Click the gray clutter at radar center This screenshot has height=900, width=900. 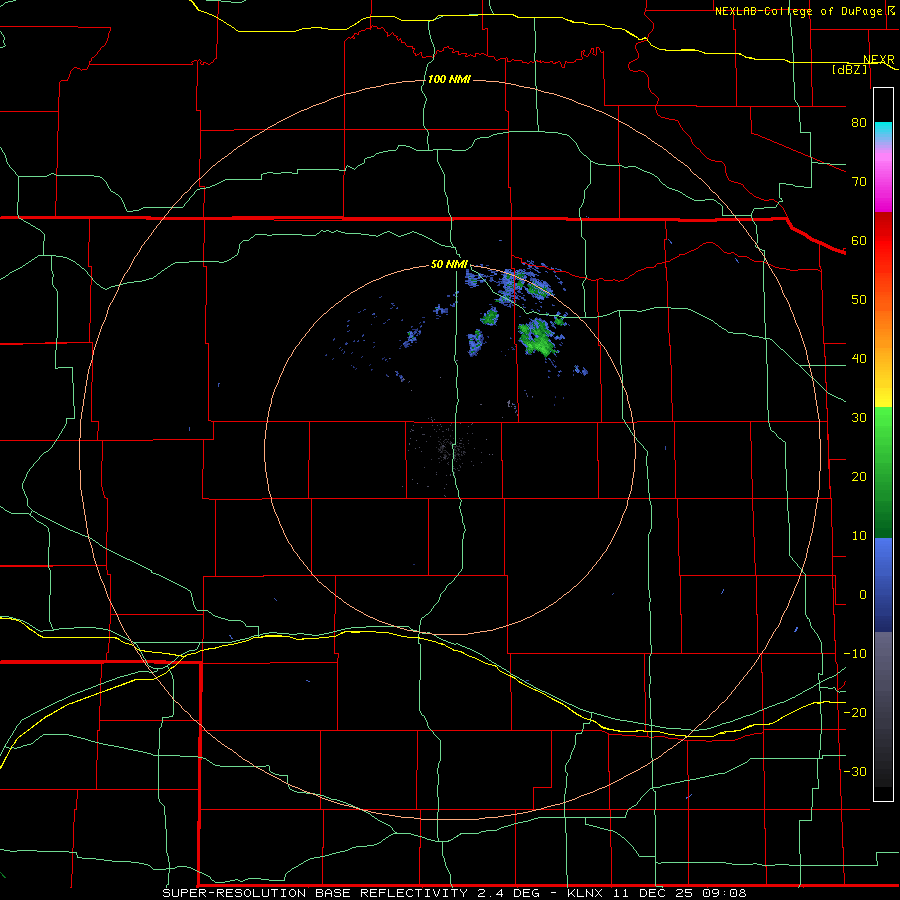tap(449, 449)
